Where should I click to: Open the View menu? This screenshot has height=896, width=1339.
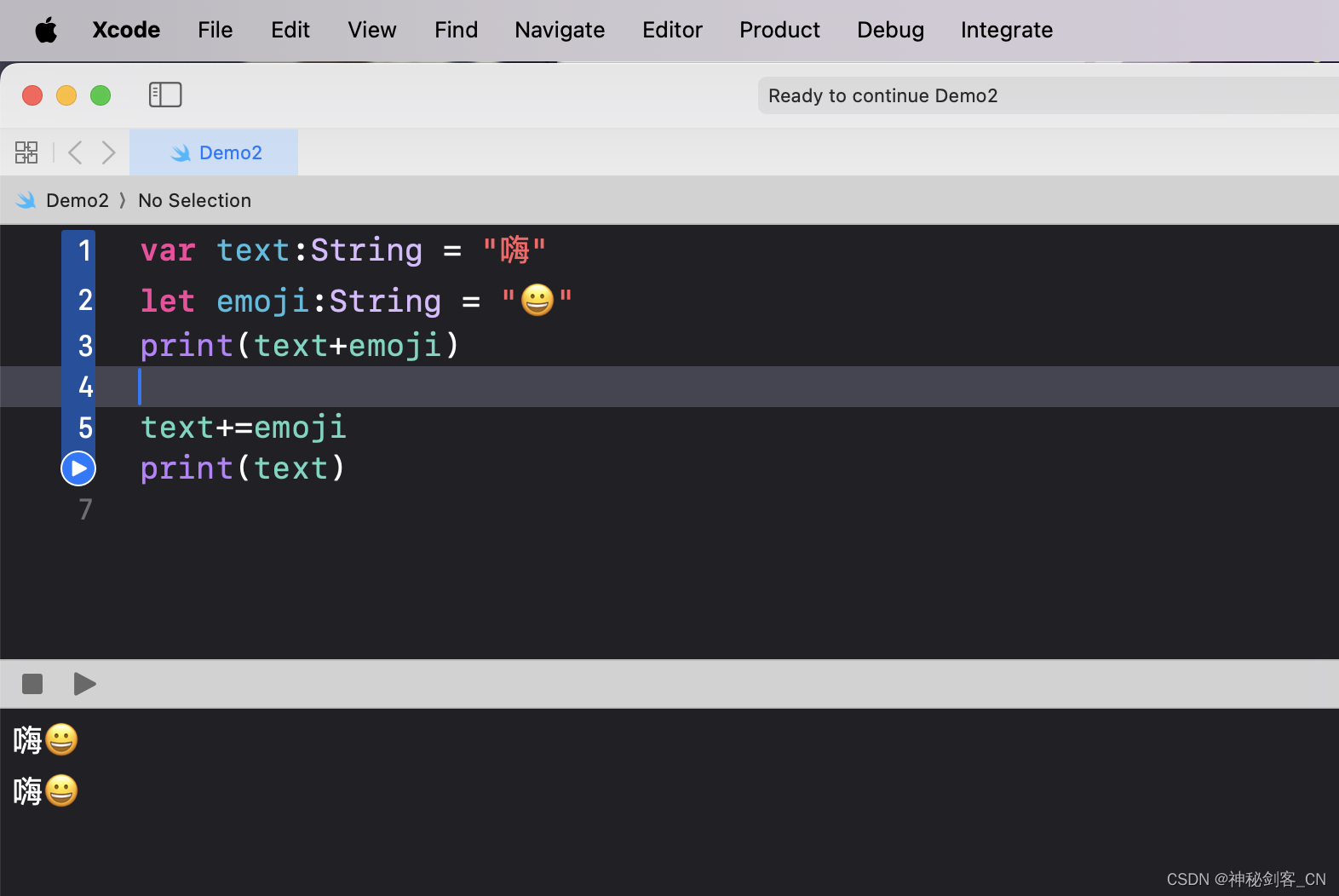(x=372, y=30)
